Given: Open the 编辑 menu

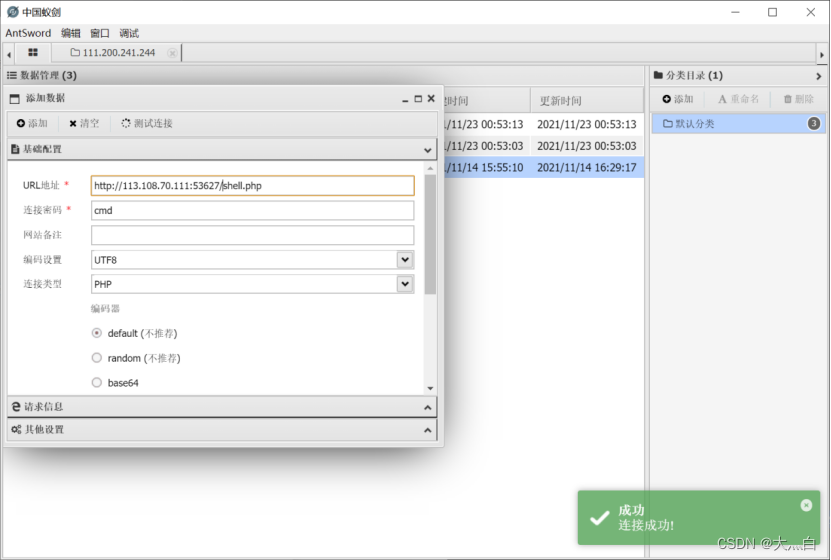Looking at the screenshot, I should 70,33.
